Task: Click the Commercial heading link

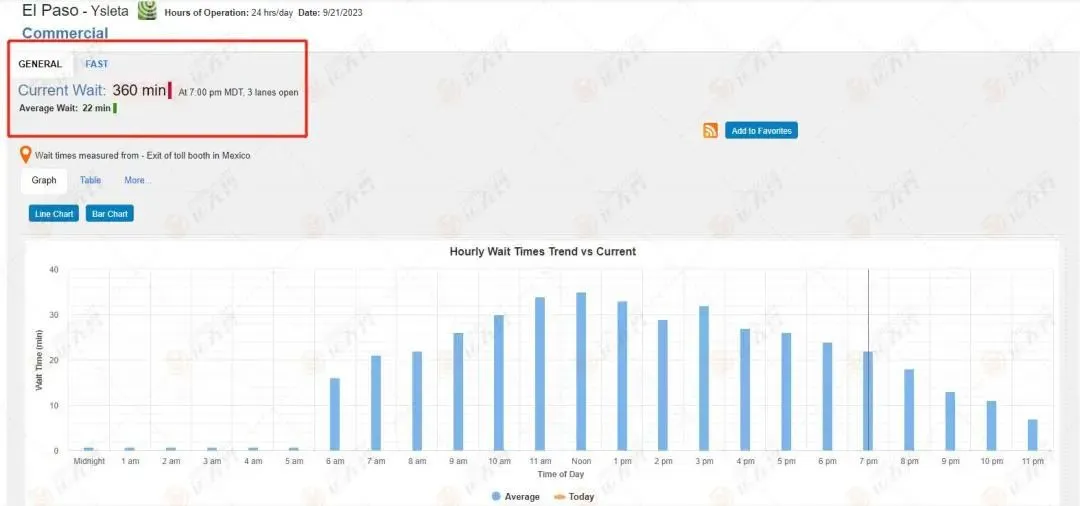Action: (x=65, y=33)
